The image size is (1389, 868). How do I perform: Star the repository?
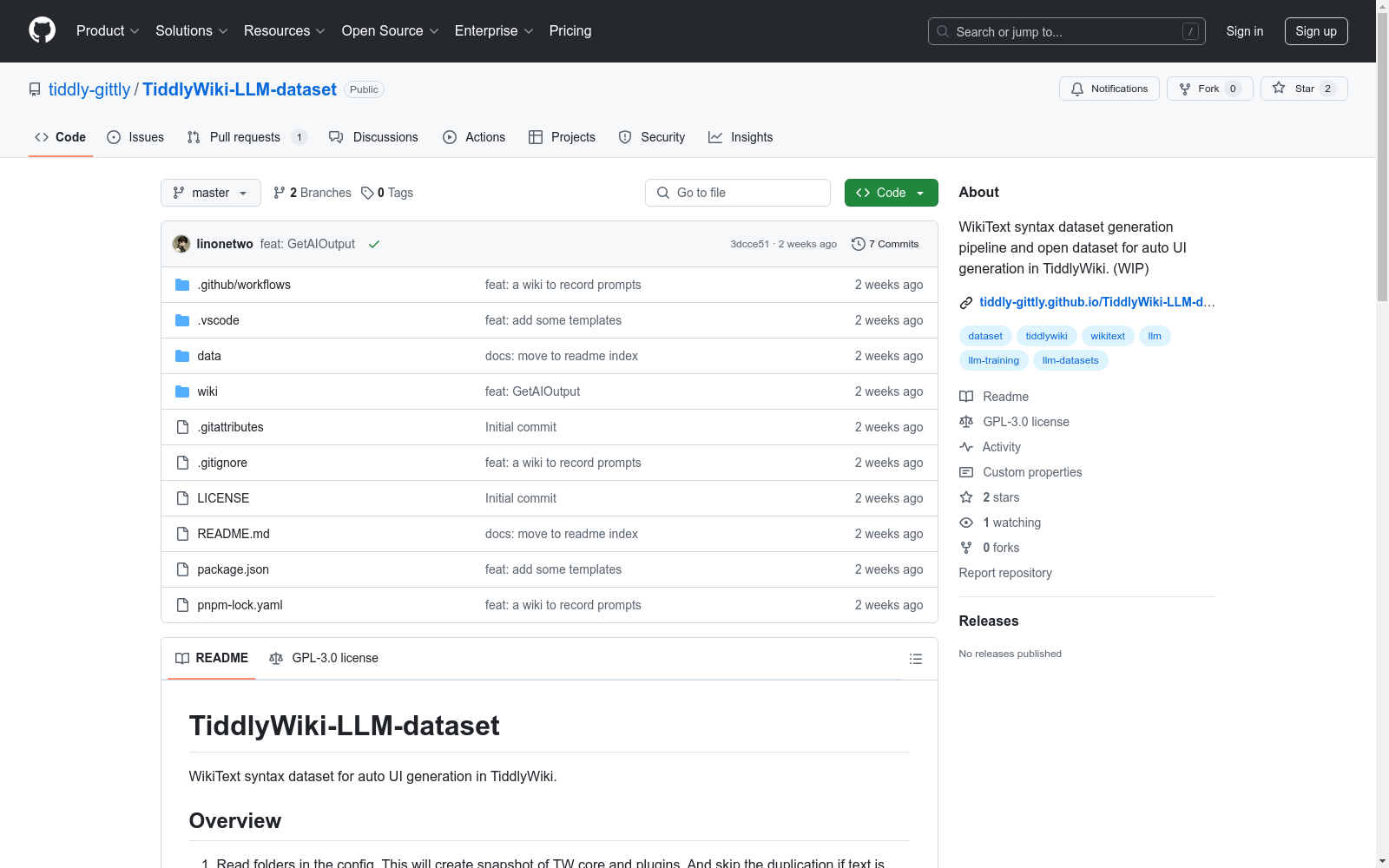1304,89
